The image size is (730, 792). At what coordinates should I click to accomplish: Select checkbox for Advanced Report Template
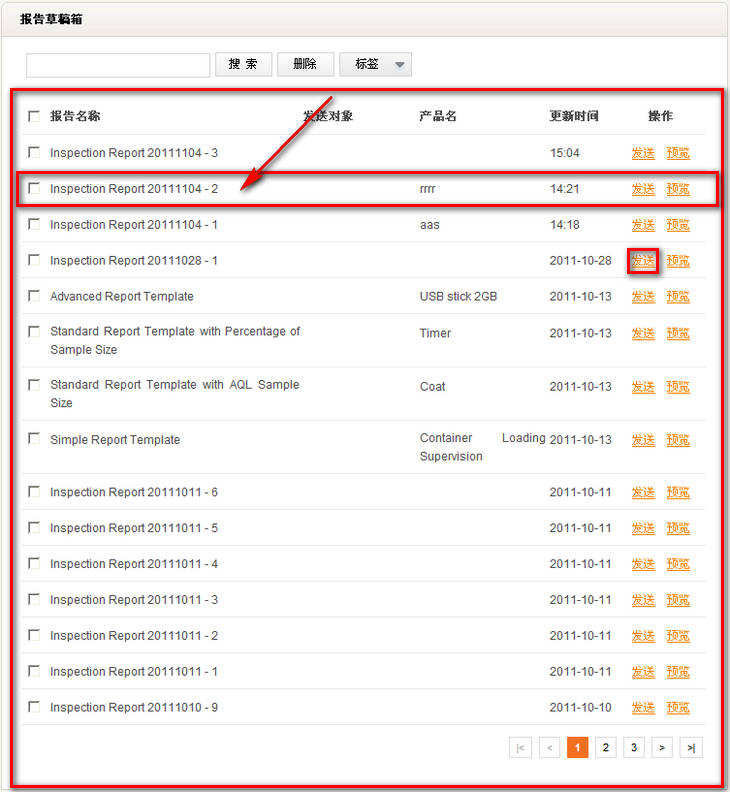(x=34, y=296)
